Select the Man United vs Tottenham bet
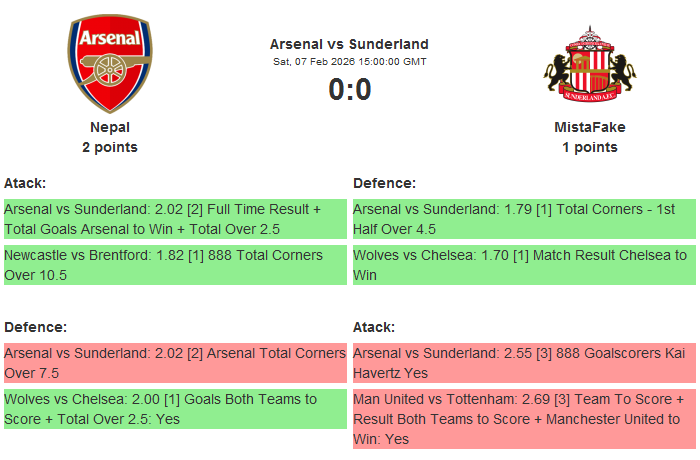700x460 pixels. tap(523, 419)
